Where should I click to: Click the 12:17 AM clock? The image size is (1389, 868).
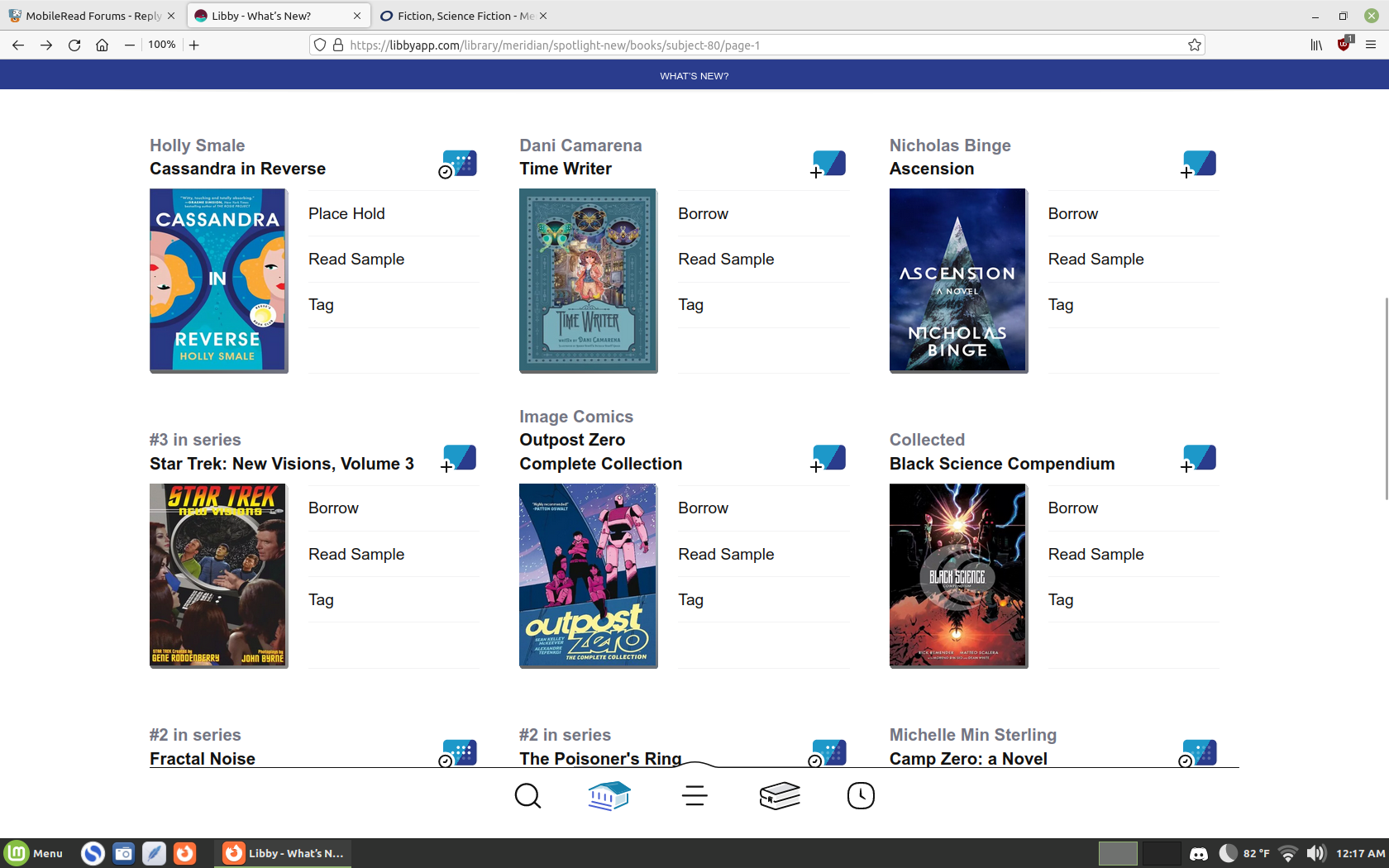pyautogui.click(x=1360, y=853)
